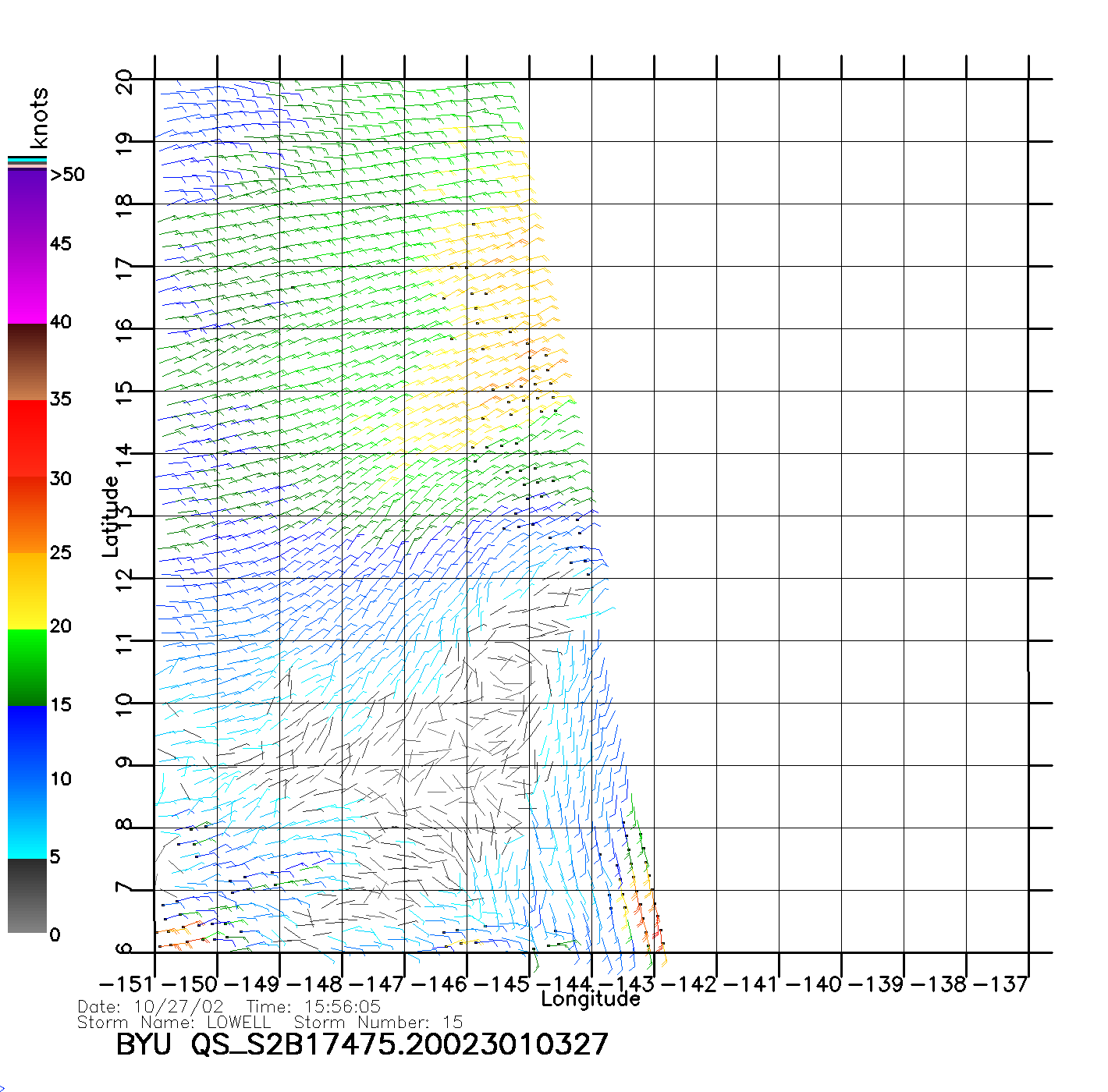Click the green 15-20 knots color band
The image size is (1108, 1092).
27,667
